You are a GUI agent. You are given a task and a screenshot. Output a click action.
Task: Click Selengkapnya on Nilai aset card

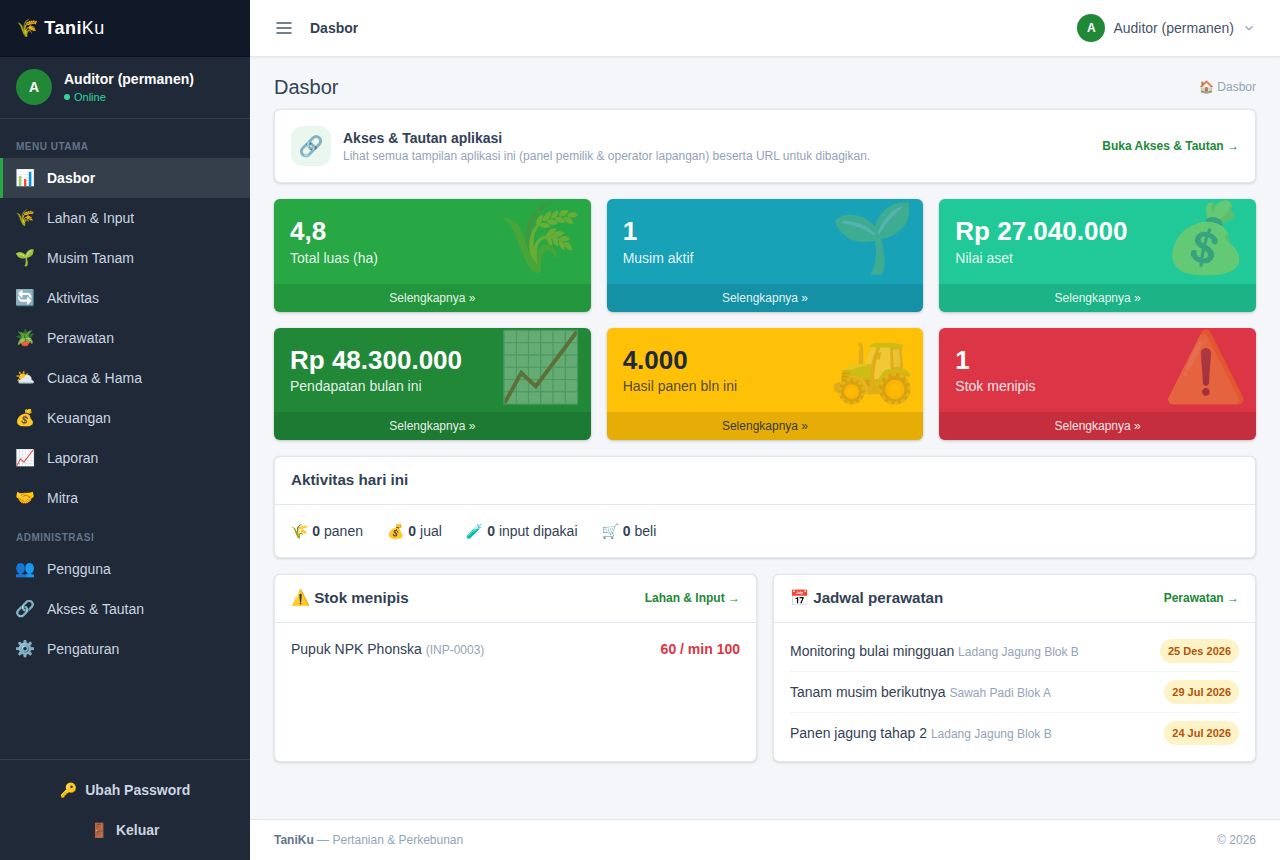[x=1097, y=298]
